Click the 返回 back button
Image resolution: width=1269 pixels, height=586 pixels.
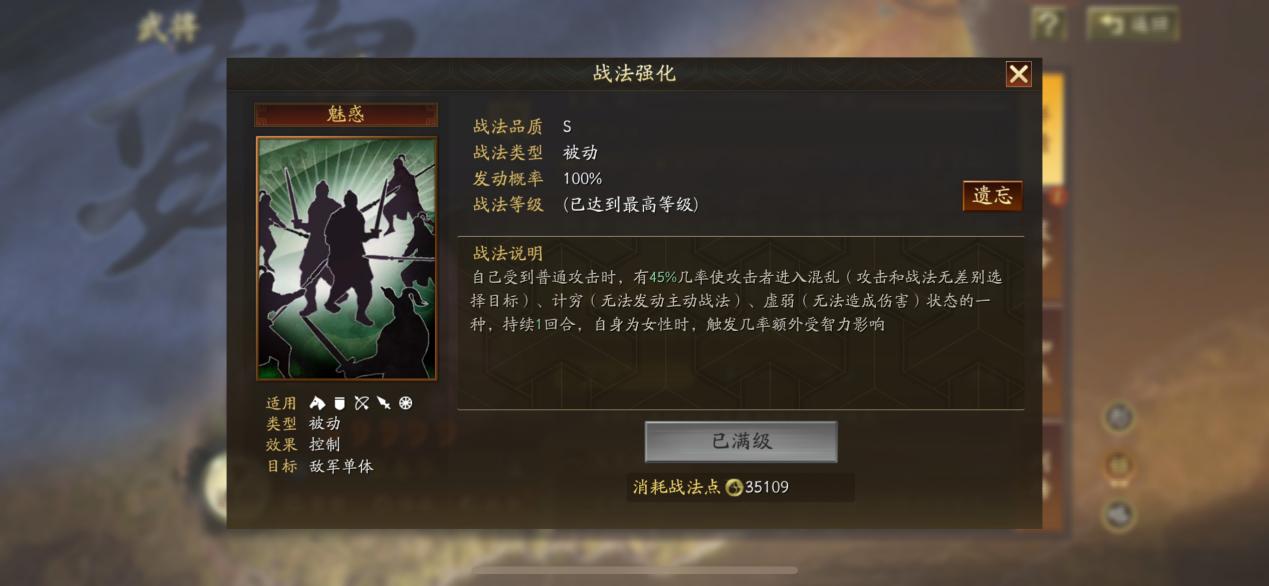click(1132, 24)
